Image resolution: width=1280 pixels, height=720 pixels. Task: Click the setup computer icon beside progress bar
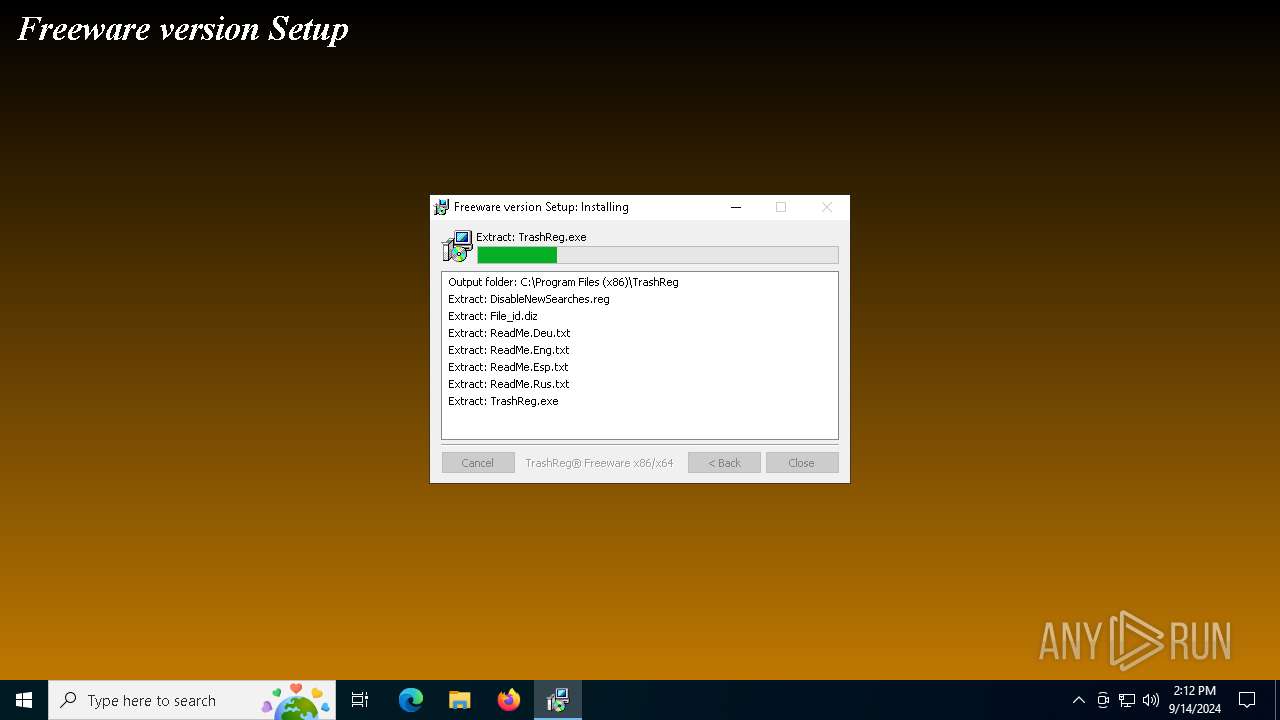coord(458,247)
